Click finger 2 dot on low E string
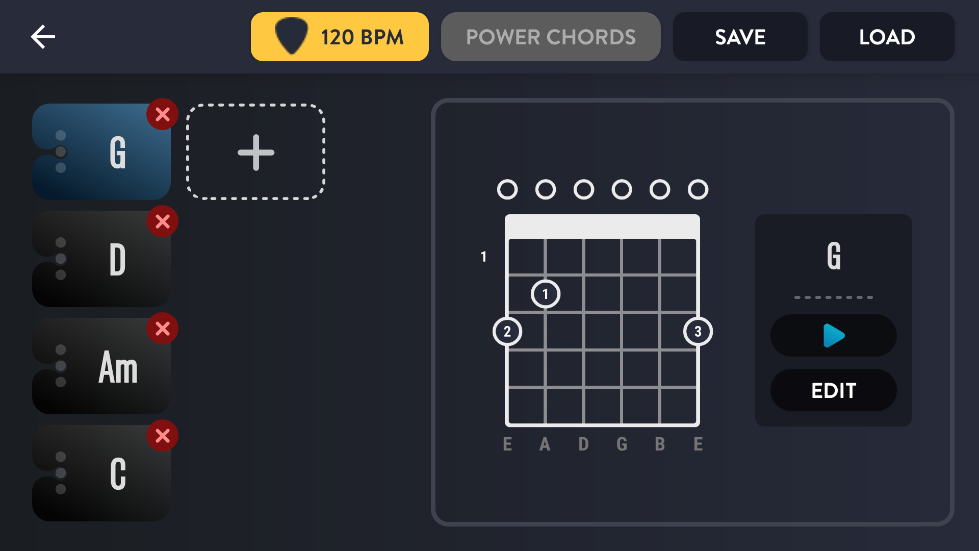 [507, 331]
